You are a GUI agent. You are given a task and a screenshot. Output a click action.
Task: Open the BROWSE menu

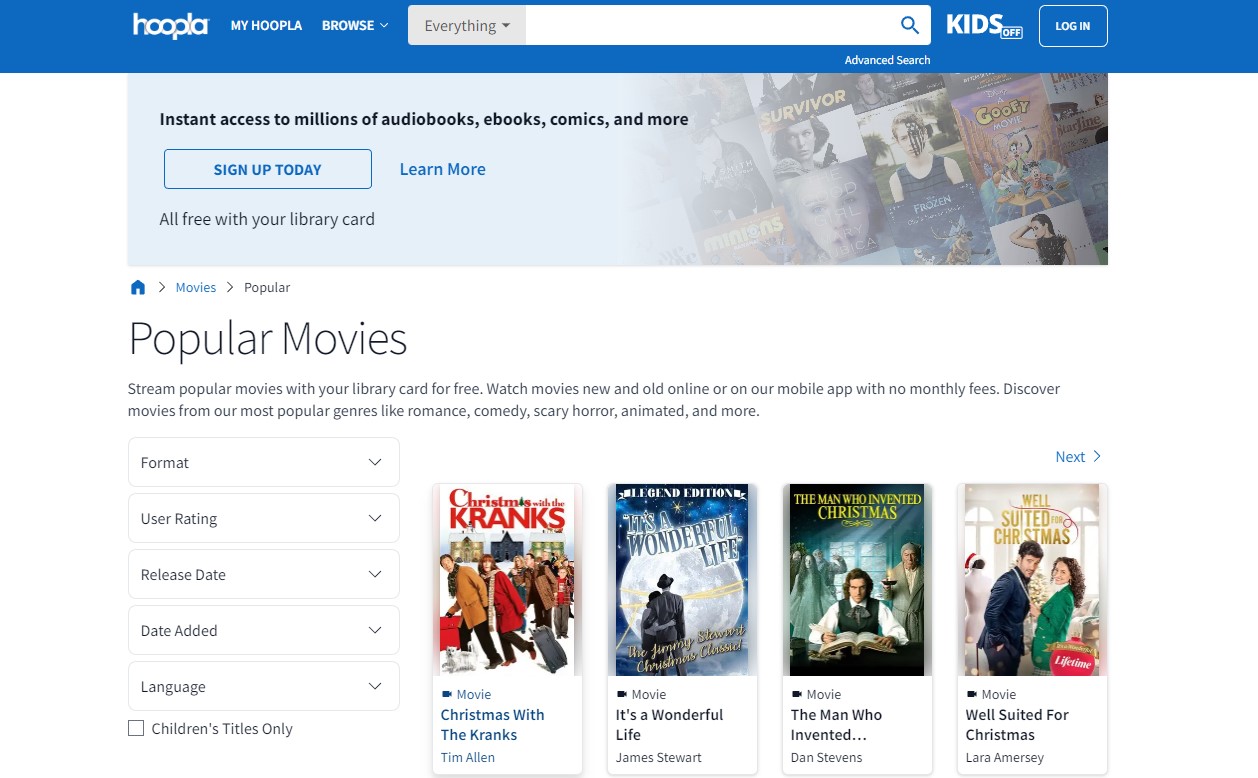[355, 26]
